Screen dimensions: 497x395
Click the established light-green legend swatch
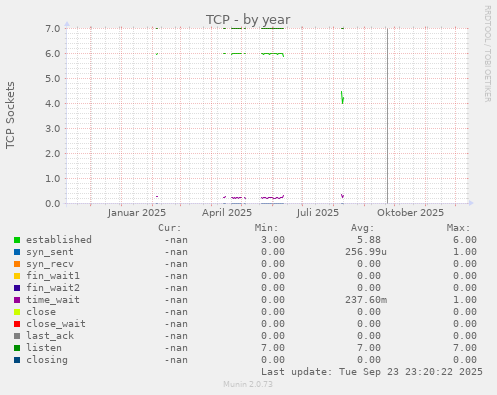[x=17, y=240]
